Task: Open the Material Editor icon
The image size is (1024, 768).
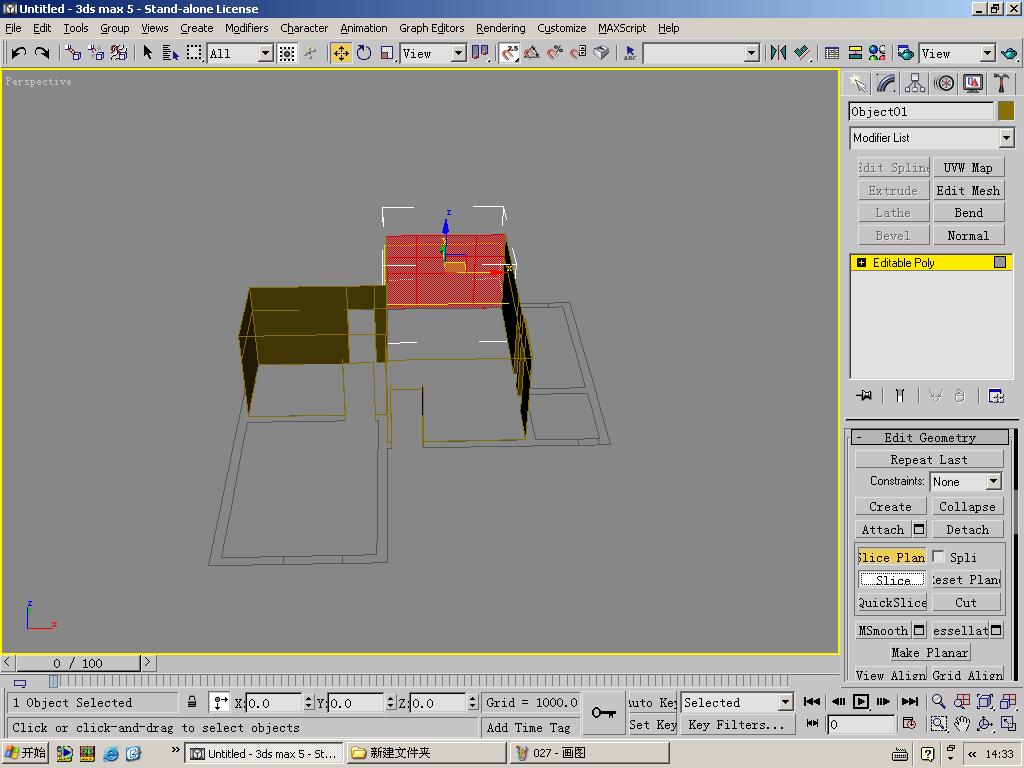Action: click(x=877, y=53)
